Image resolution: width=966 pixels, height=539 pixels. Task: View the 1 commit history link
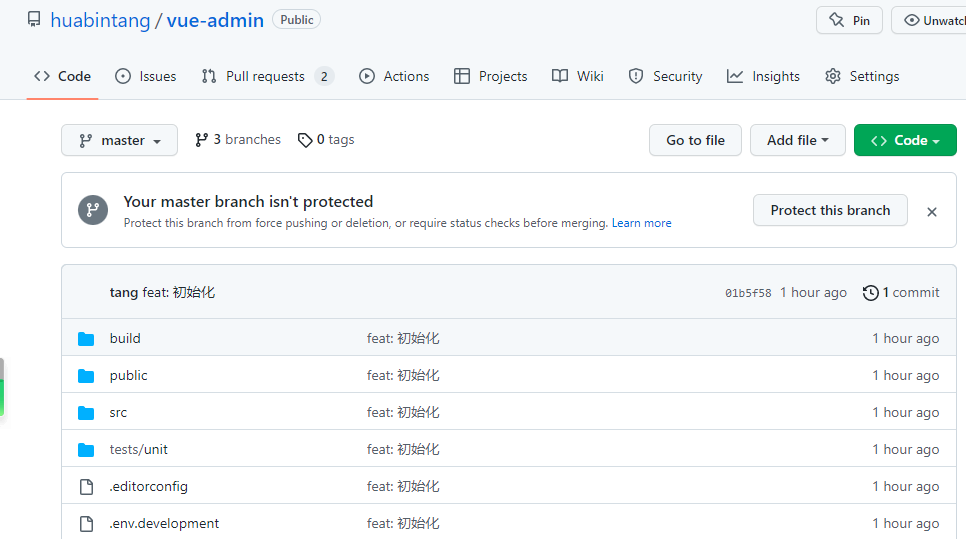pyautogui.click(x=901, y=293)
